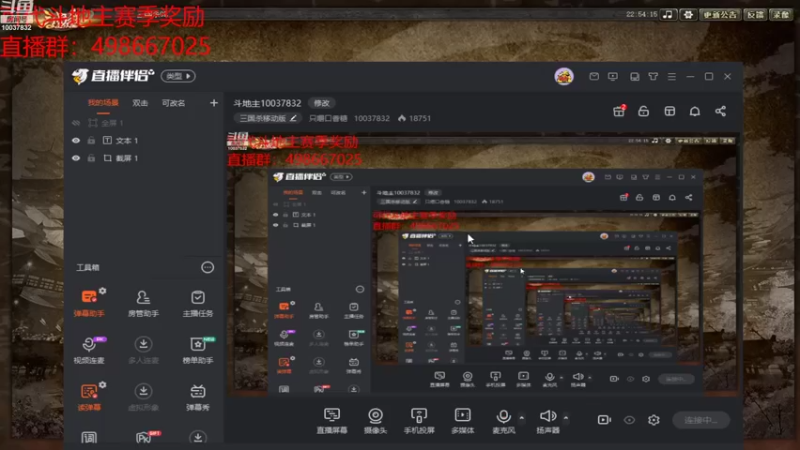Download the 虚拟形象 tool
The width and height of the screenshot is (800, 450).
coord(143,397)
